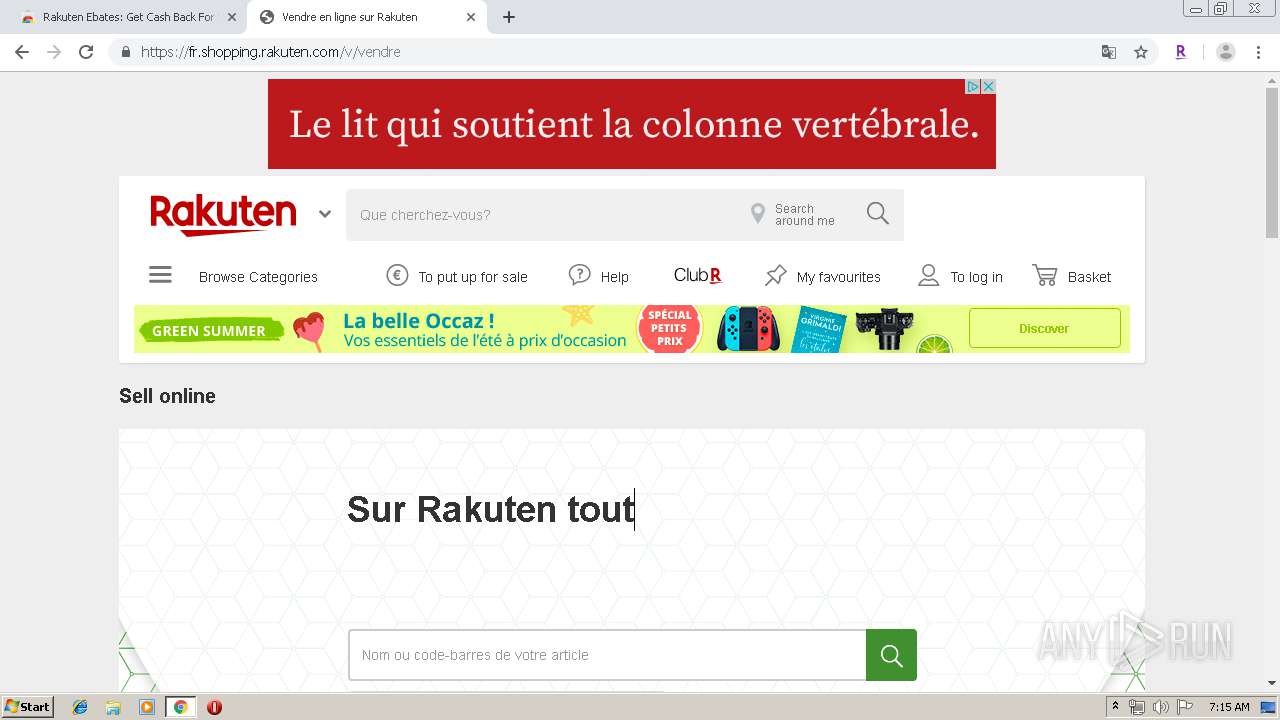Image resolution: width=1280 pixels, height=720 pixels.
Task: Open the Chrome three-dot menu
Action: coord(1259,52)
